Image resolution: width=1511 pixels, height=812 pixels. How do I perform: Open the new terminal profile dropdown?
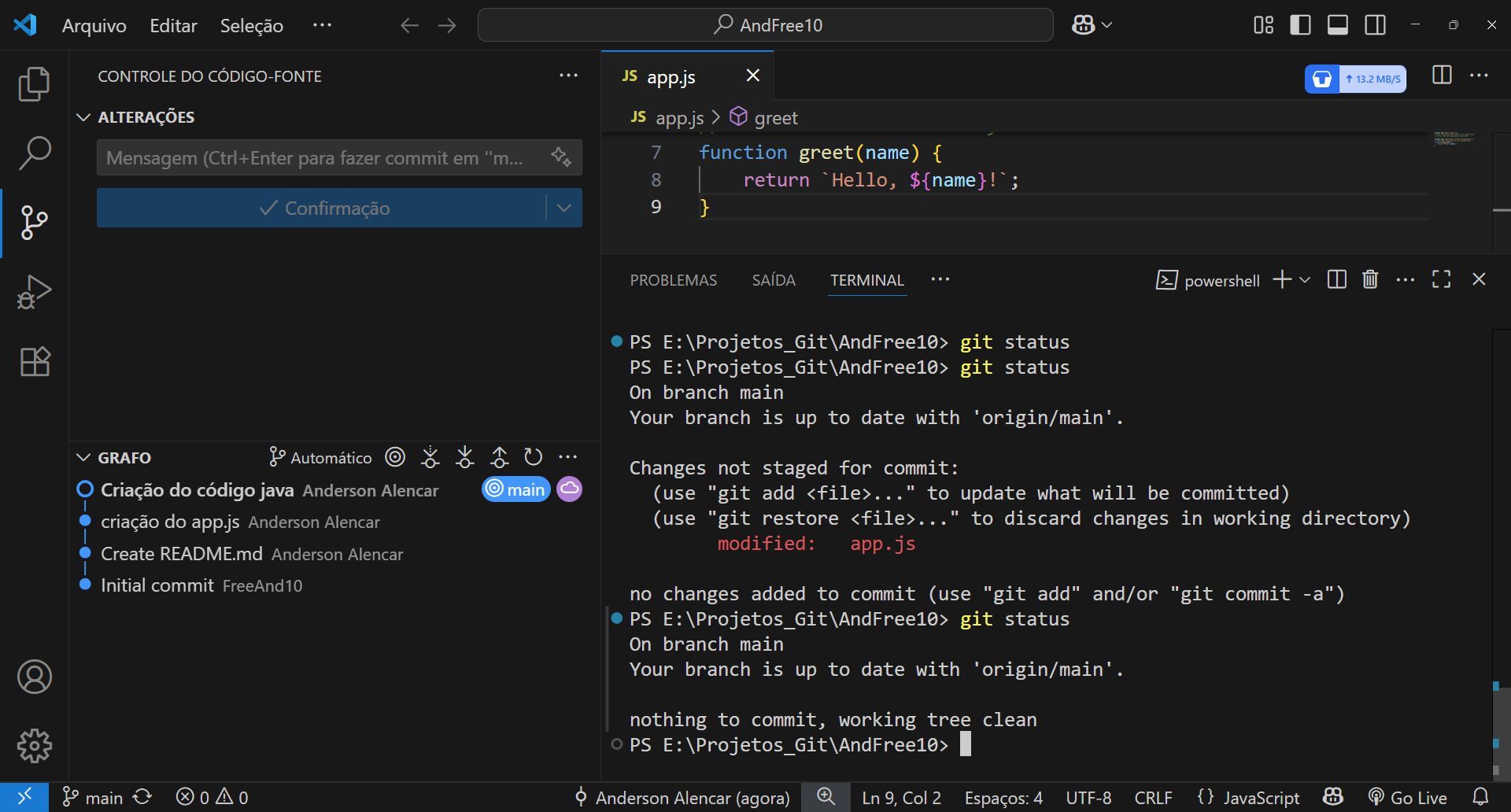[x=1305, y=280]
